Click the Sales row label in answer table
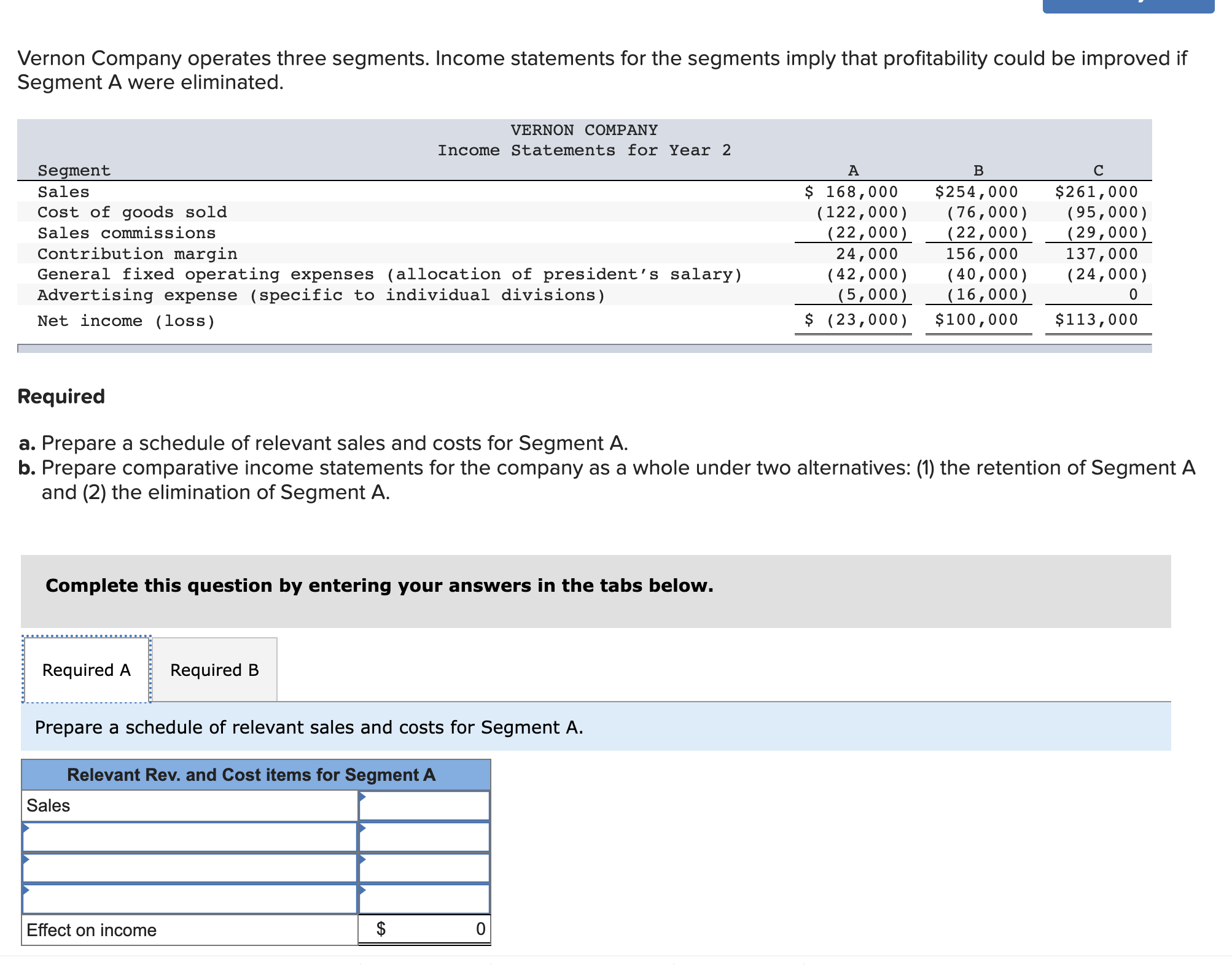Viewport: 1232px width, 965px height. click(x=49, y=805)
